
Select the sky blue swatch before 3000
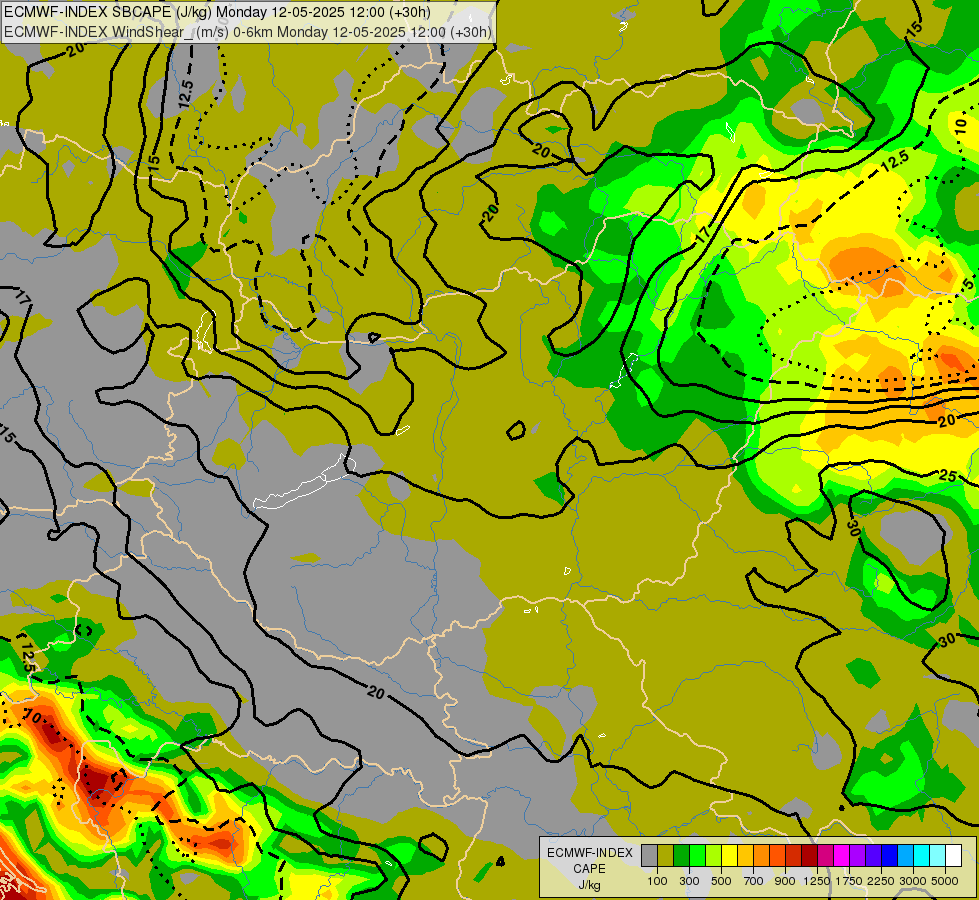[x=905, y=855]
